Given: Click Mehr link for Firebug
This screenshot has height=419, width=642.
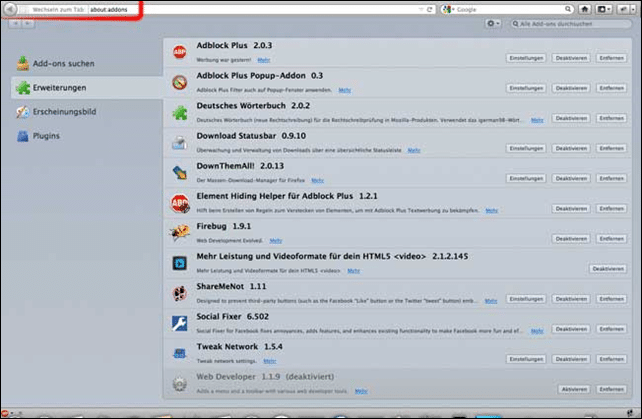Looking at the screenshot, I should click(x=276, y=241).
